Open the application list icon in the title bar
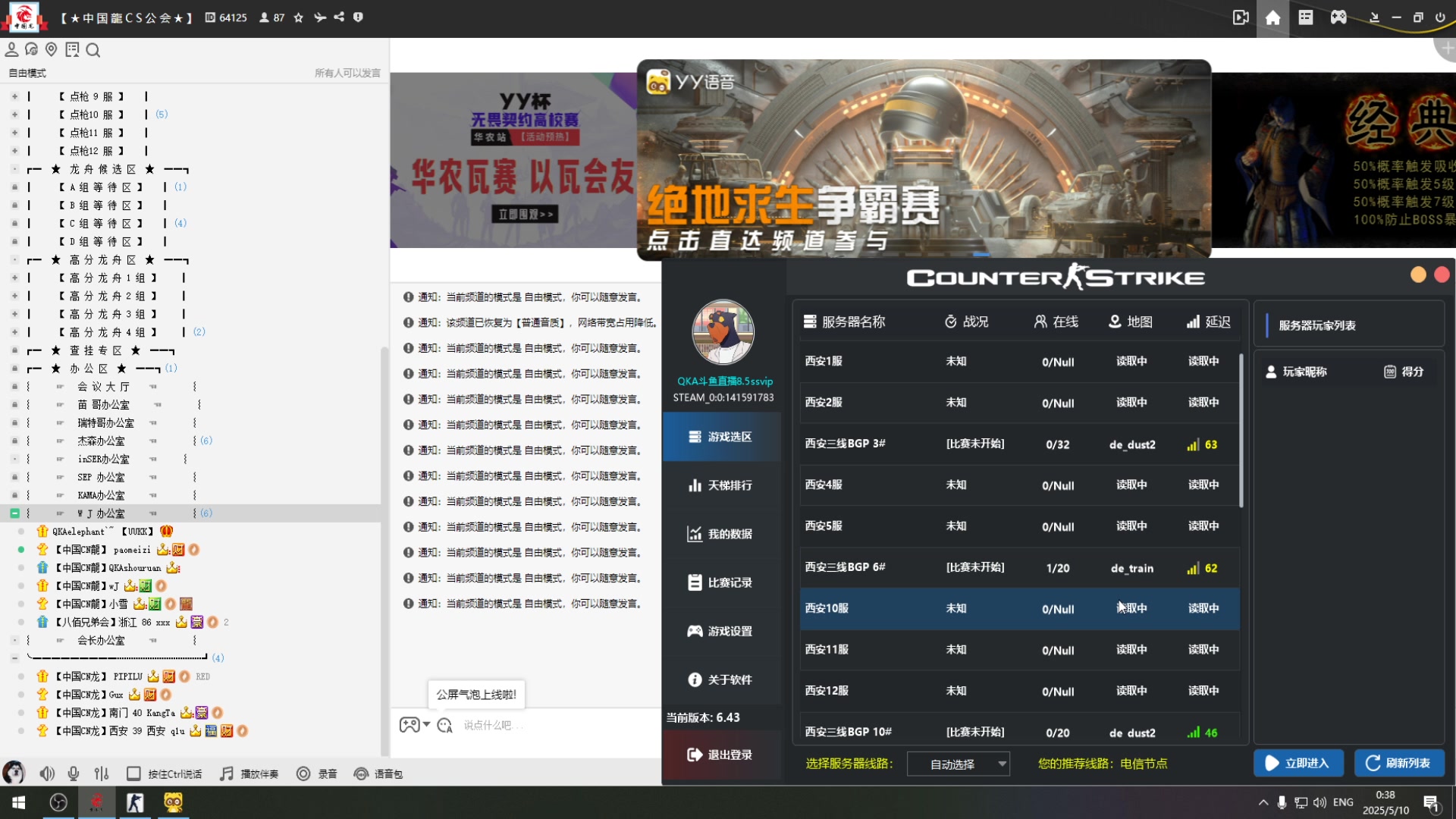The image size is (1456, 819). [x=1306, y=17]
